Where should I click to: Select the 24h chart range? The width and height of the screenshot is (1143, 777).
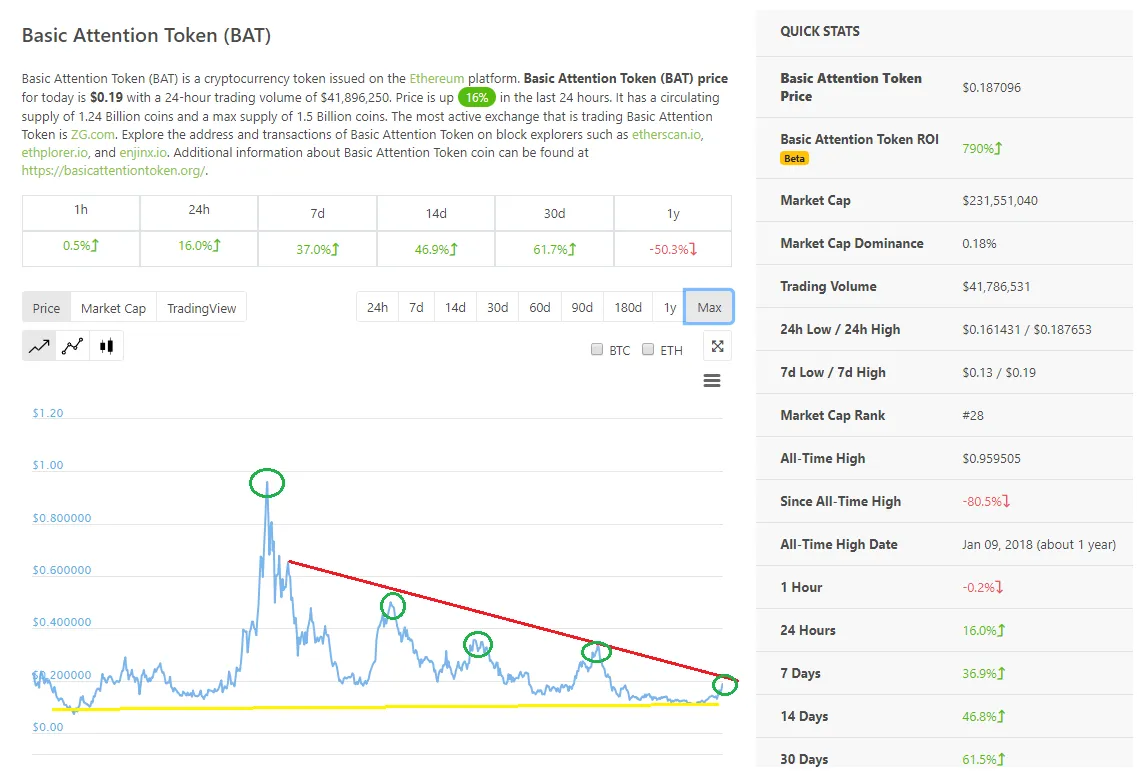click(377, 307)
